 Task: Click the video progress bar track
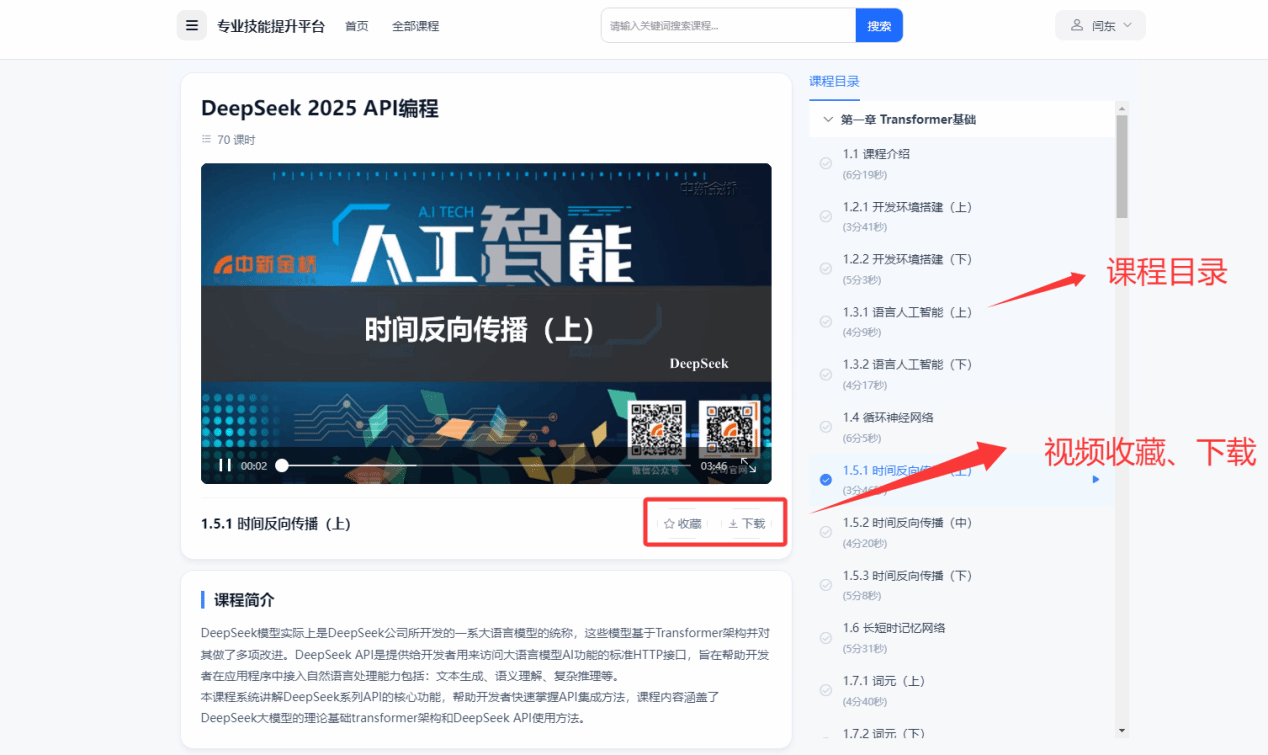480,465
